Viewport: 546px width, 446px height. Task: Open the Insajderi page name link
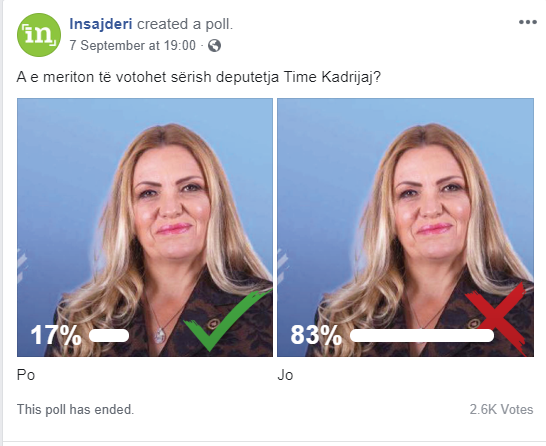pos(101,24)
